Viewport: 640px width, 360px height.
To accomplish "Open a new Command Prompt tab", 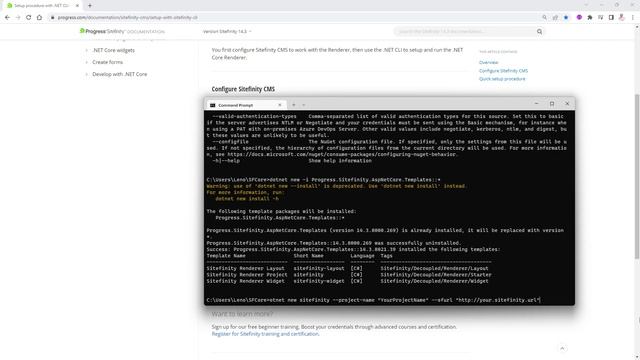I will pos(293,105).
